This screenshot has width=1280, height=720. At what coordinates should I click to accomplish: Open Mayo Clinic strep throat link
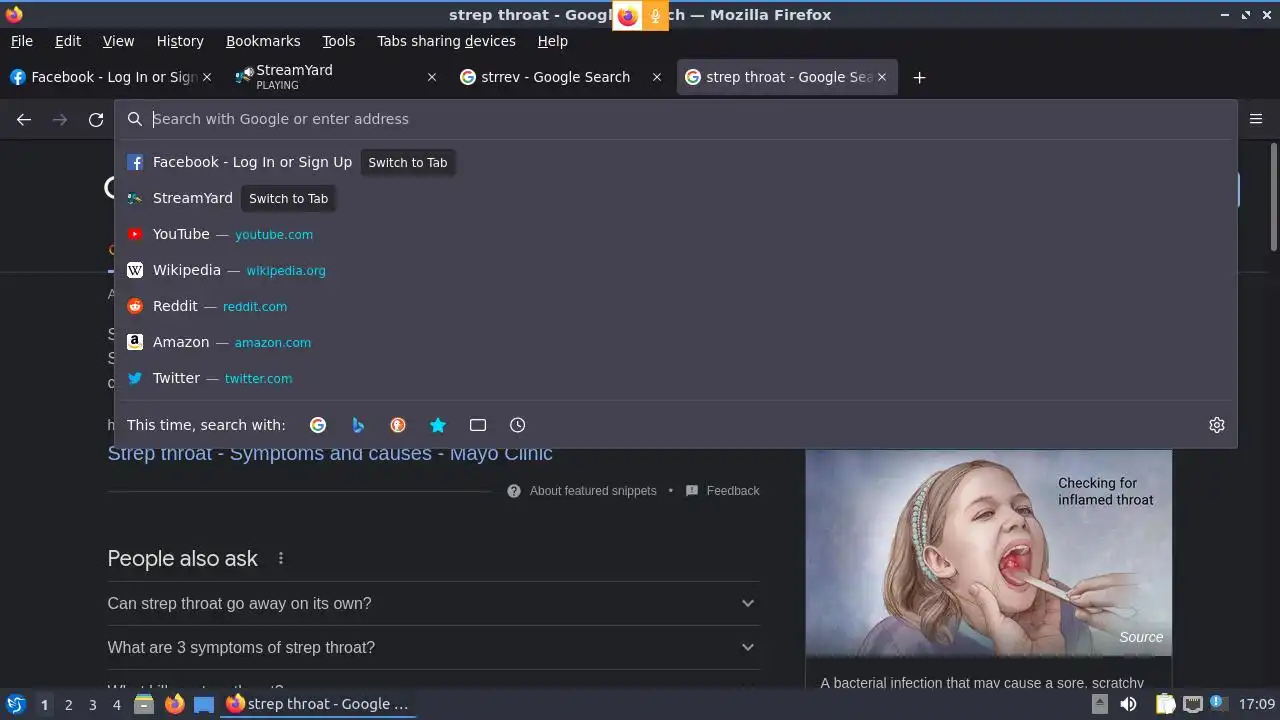330,453
